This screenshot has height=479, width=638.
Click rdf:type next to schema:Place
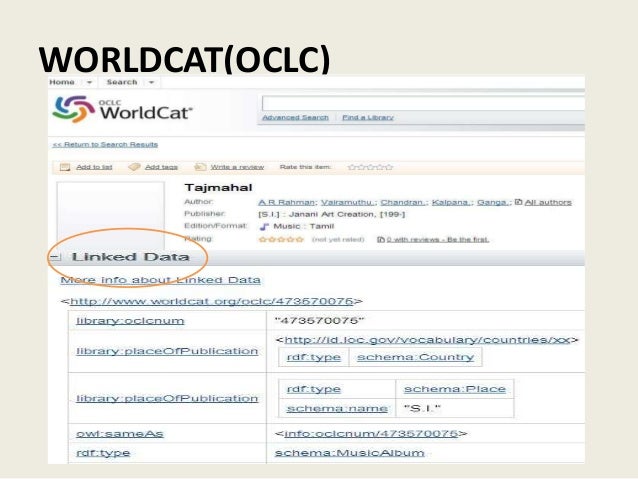[314, 389]
